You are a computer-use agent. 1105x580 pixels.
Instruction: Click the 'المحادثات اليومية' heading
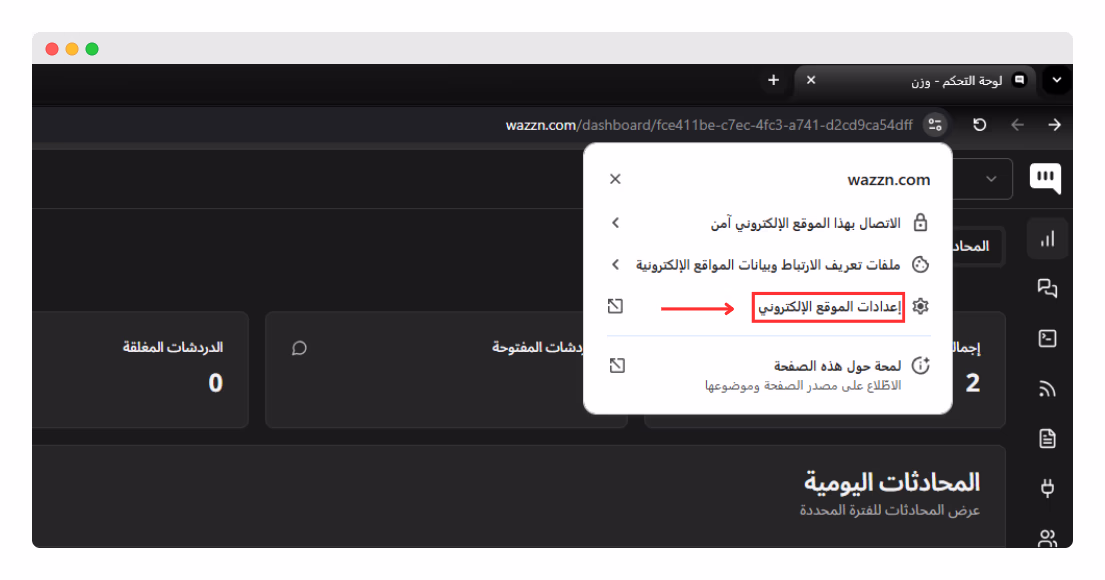pos(891,482)
